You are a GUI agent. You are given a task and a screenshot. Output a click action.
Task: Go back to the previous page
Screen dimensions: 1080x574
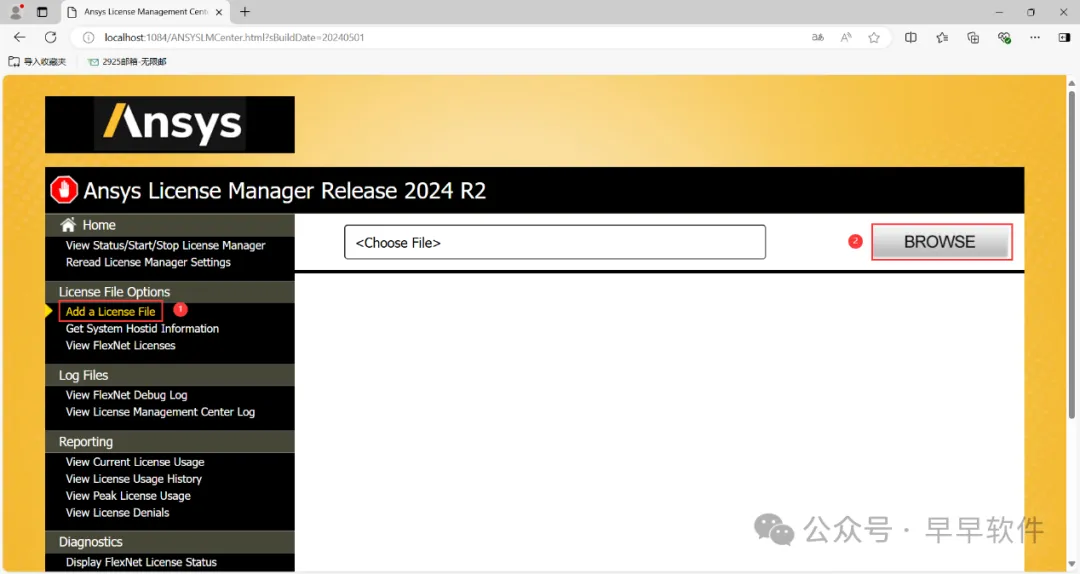(19, 37)
